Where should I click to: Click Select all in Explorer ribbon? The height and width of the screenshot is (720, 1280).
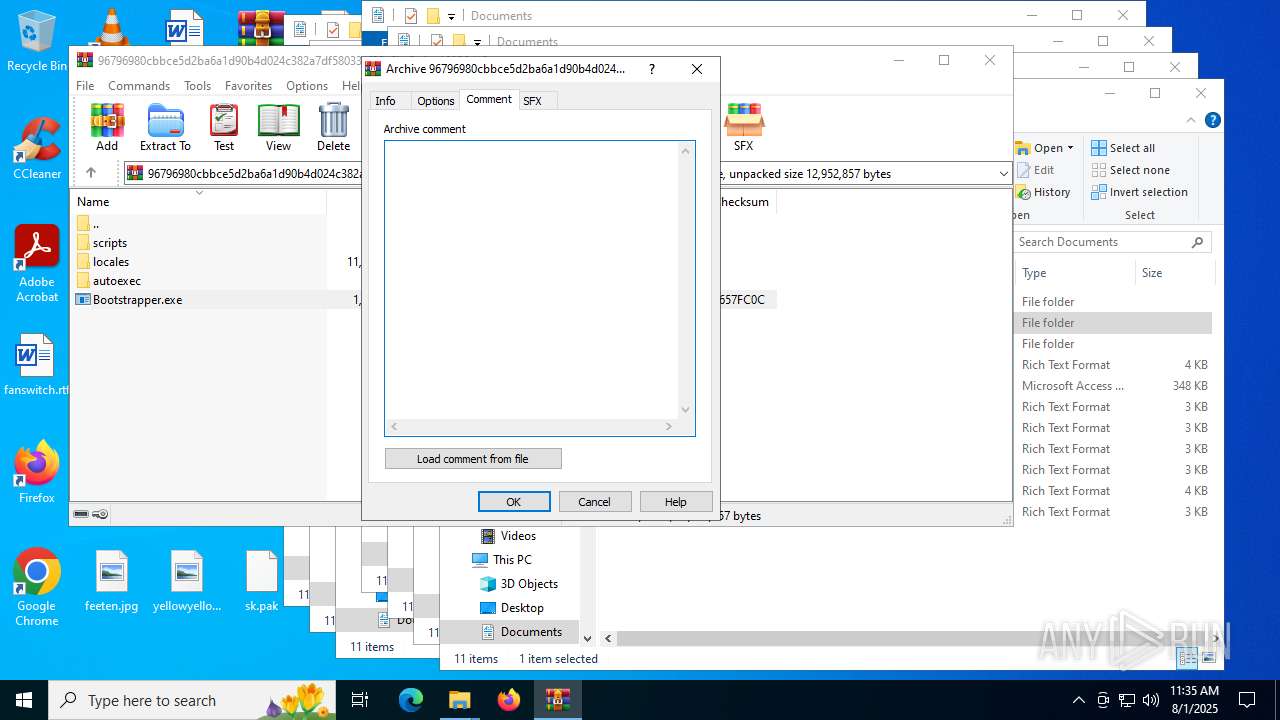pos(1123,148)
